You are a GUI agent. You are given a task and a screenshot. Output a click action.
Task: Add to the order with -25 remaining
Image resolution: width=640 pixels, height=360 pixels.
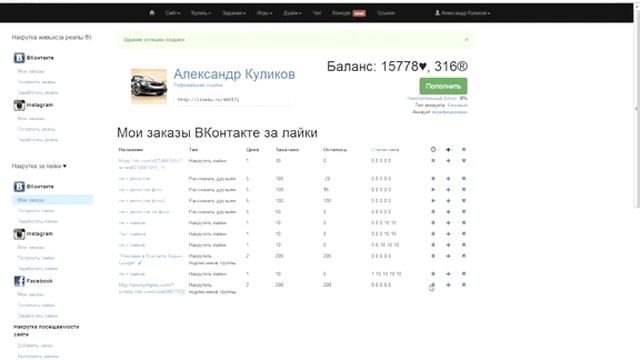(448, 178)
